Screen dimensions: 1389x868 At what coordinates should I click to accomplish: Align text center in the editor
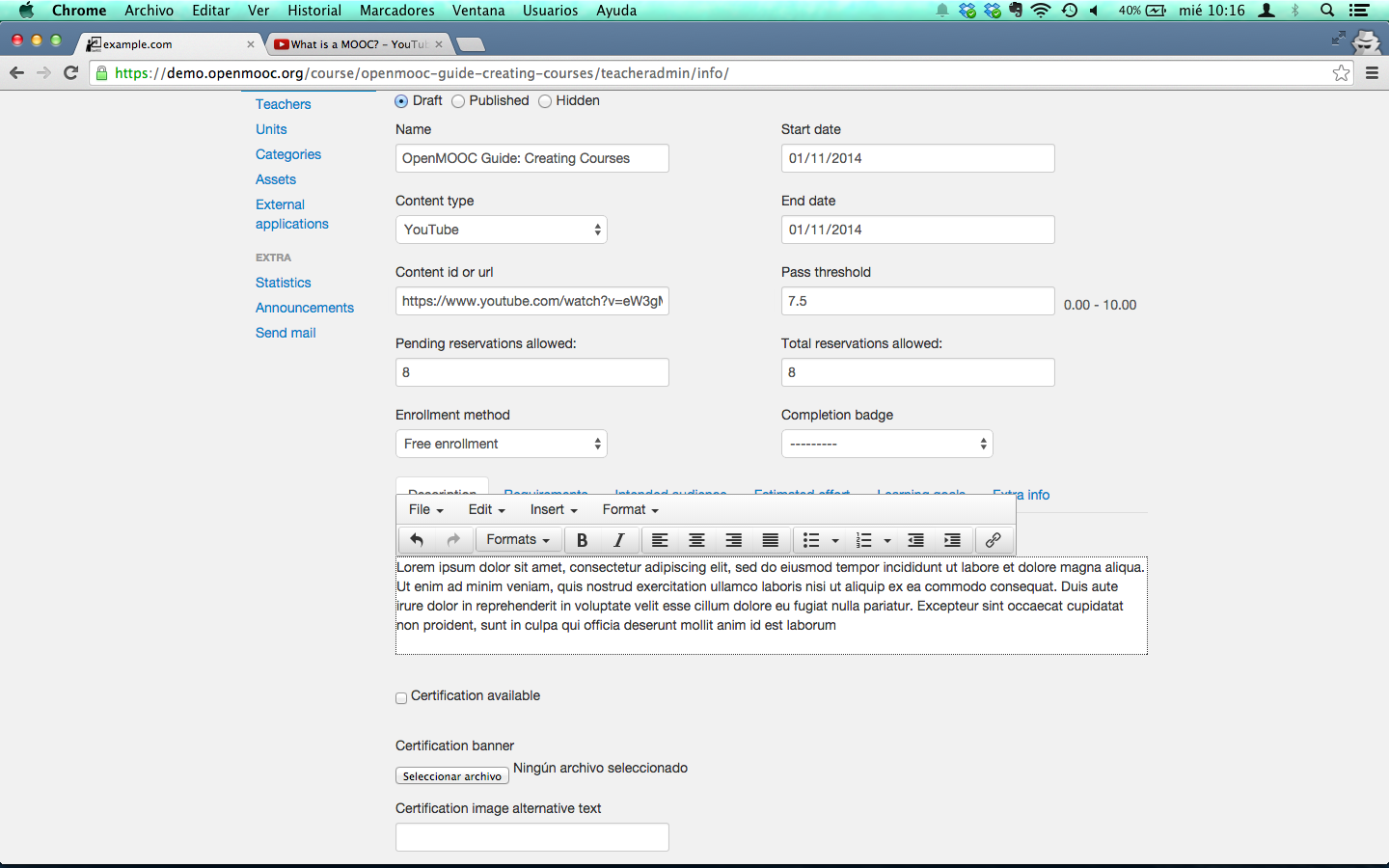(x=696, y=540)
